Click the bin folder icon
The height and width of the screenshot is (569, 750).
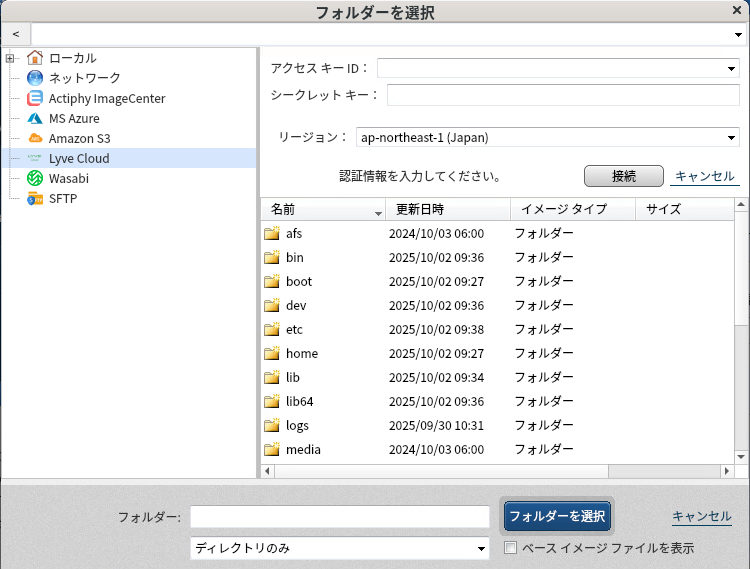coord(272,257)
